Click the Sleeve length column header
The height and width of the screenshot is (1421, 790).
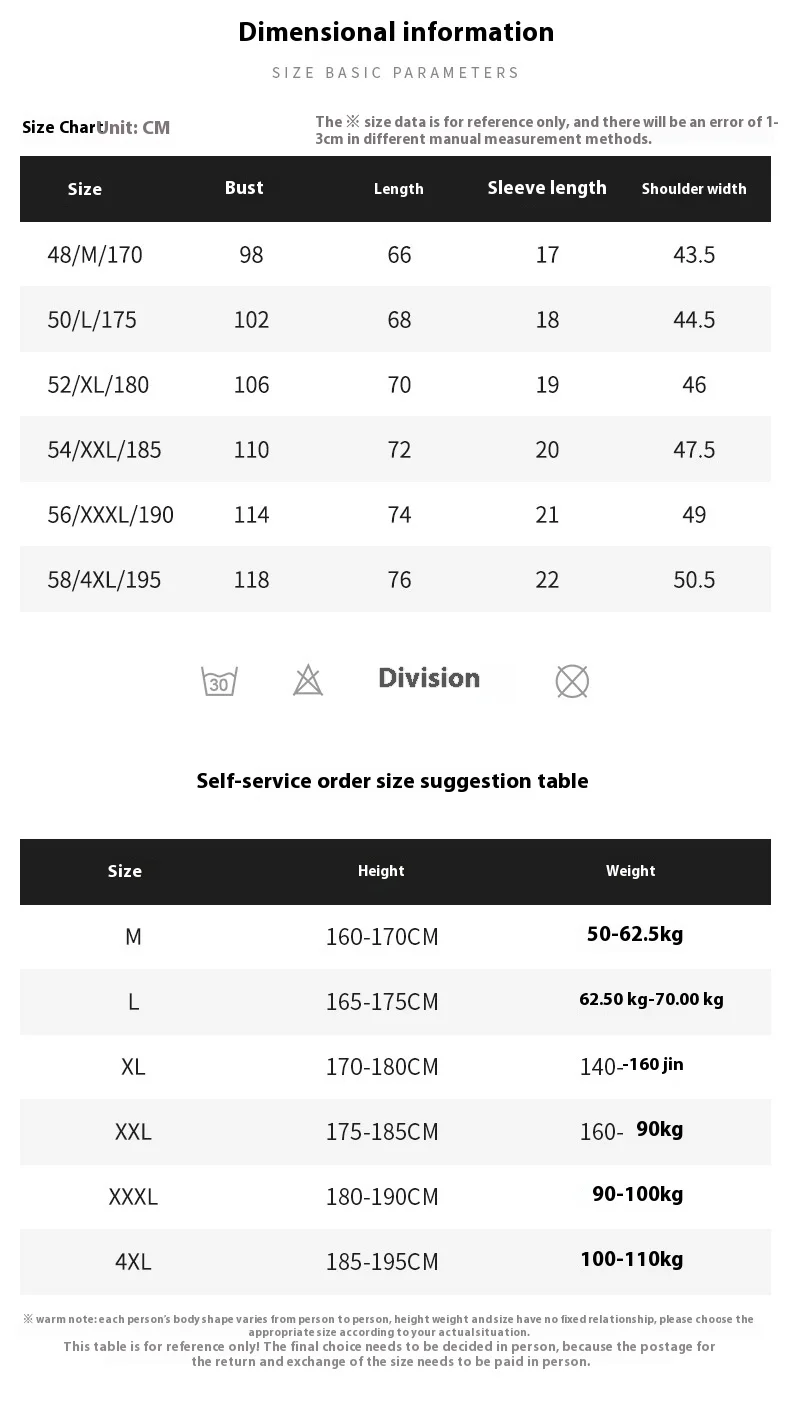(547, 188)
